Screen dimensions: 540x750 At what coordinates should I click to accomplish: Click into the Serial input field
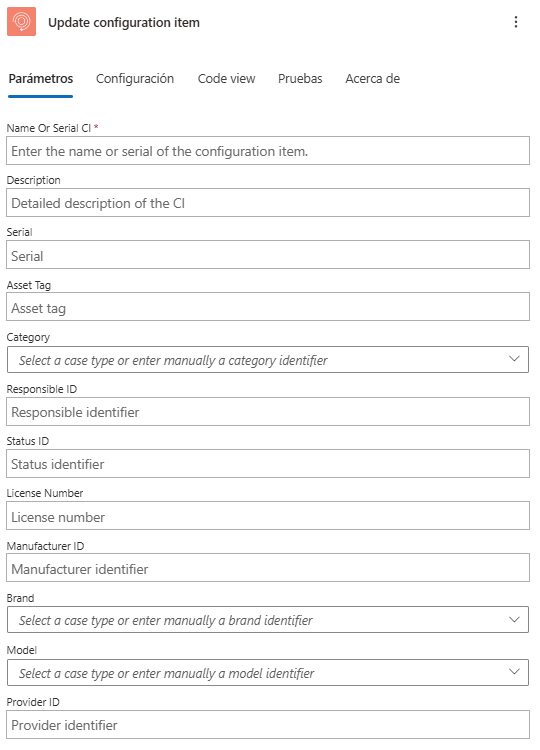(268, 255)
